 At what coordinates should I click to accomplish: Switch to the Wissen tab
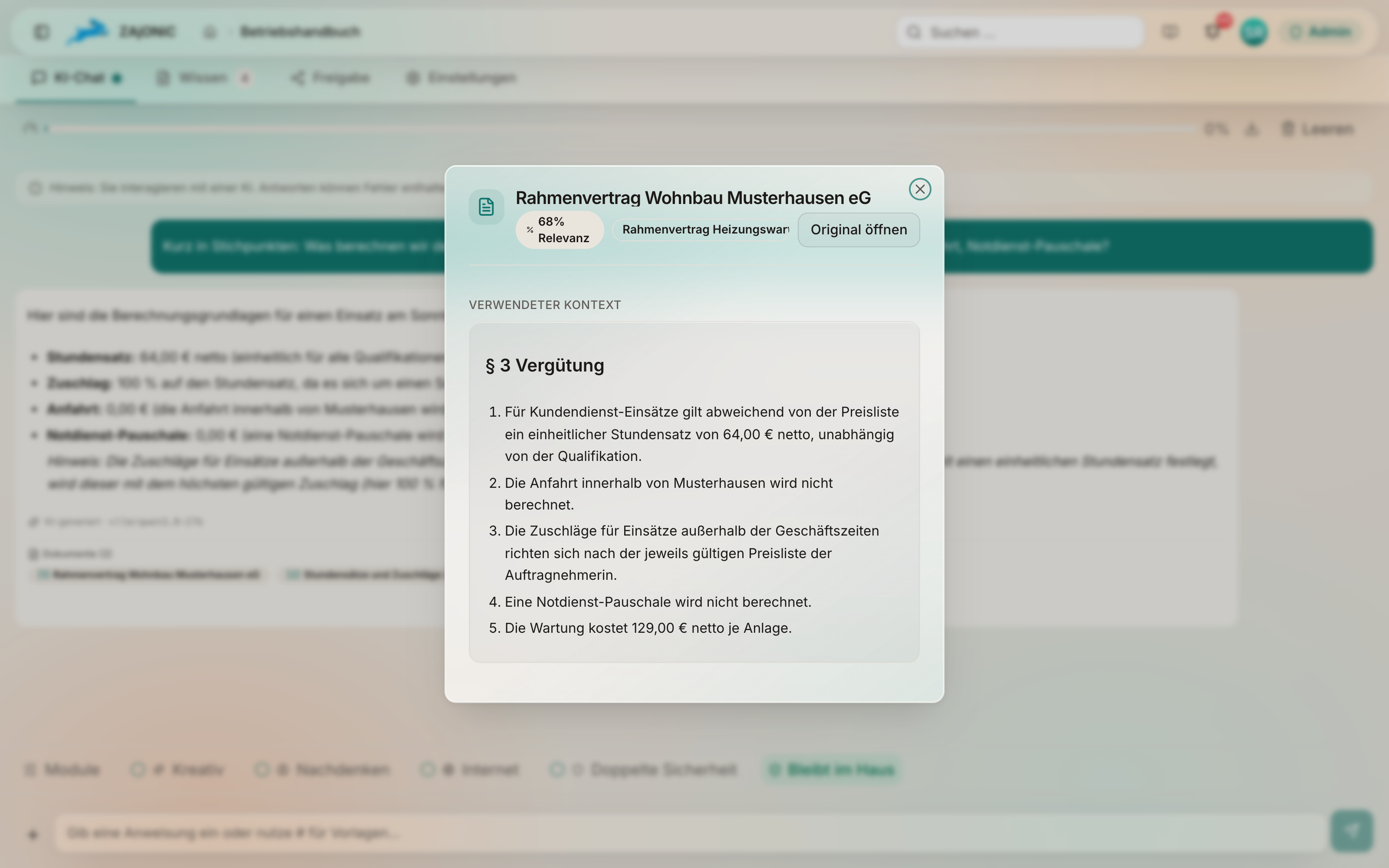point(204,78)
